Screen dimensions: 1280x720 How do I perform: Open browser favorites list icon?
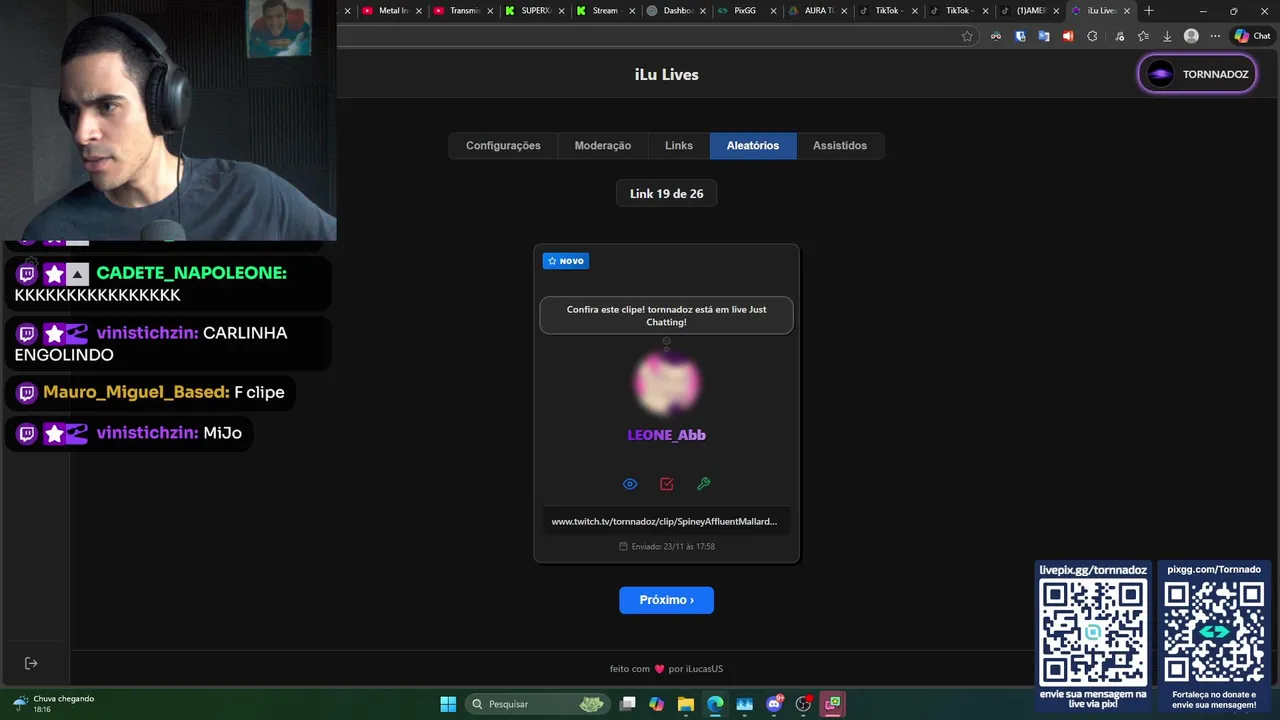click(1143, 36)
